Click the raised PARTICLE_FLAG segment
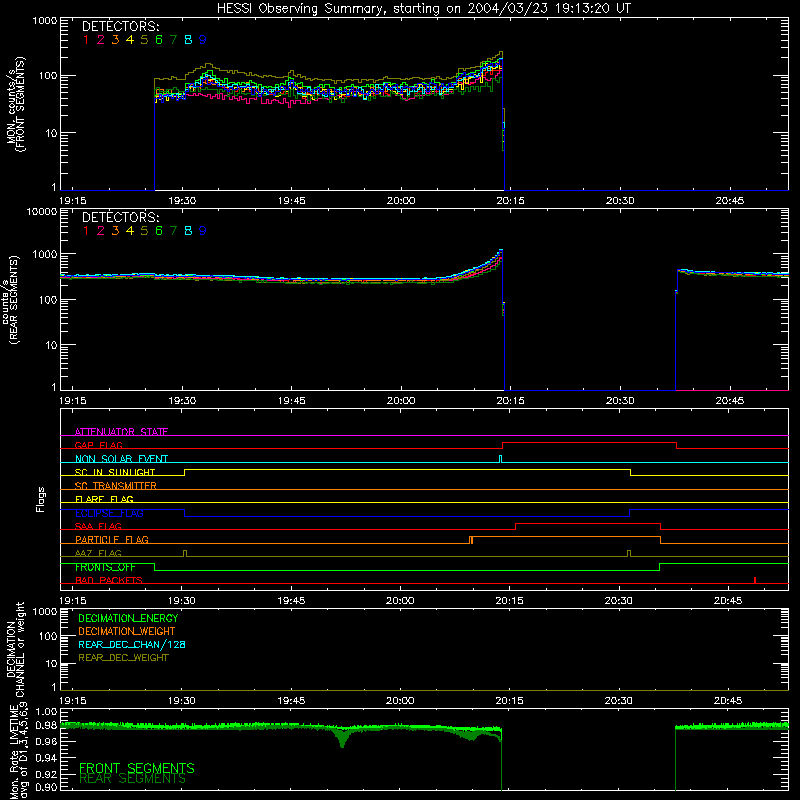The height and width of the screenshot is (800, 800). coord(565,537)
